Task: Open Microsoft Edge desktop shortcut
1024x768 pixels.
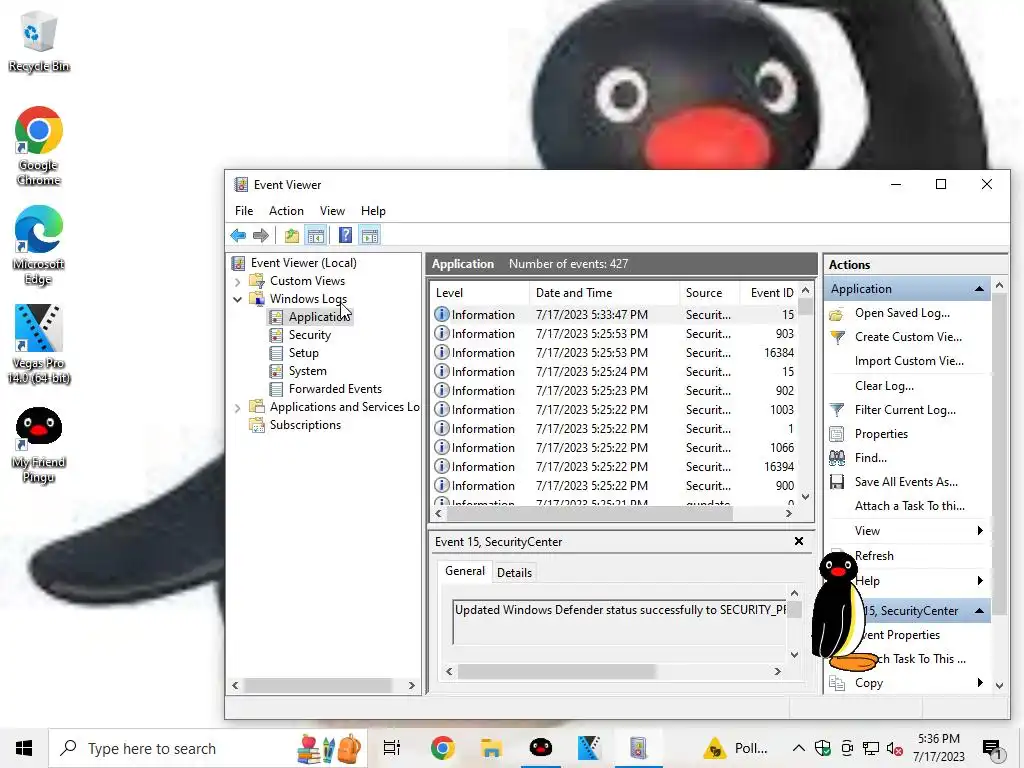Action: pos(39,246)
